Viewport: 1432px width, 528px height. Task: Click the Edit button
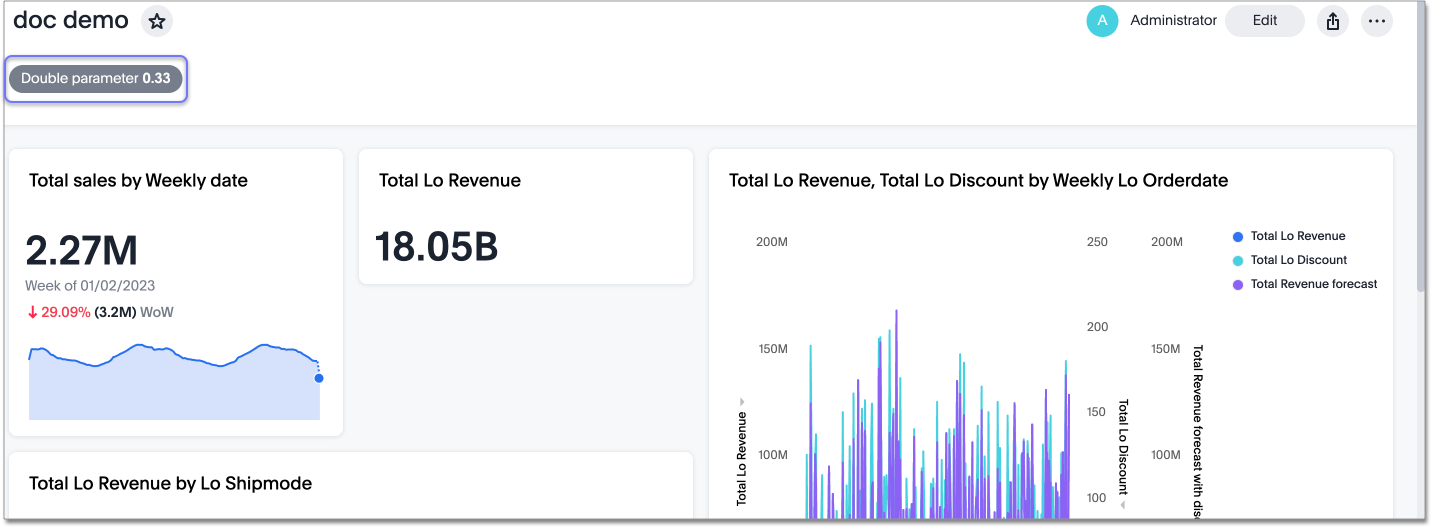point(1264,21)
